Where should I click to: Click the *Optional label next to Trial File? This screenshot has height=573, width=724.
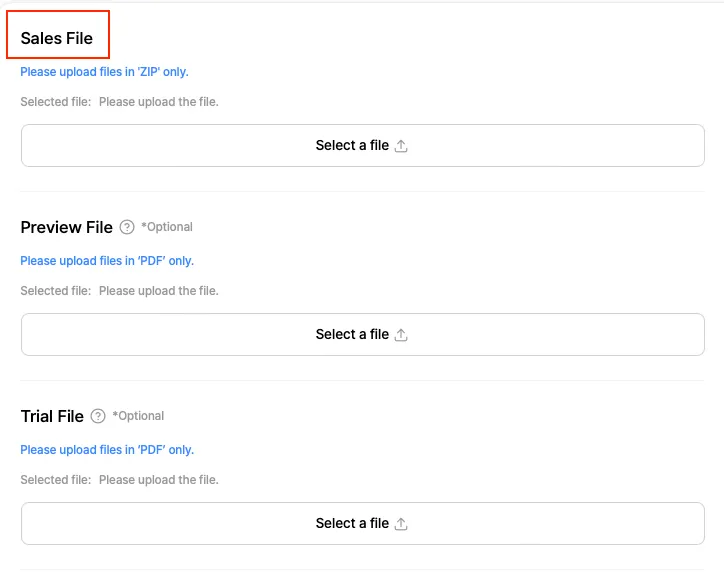tap(138, 416)
